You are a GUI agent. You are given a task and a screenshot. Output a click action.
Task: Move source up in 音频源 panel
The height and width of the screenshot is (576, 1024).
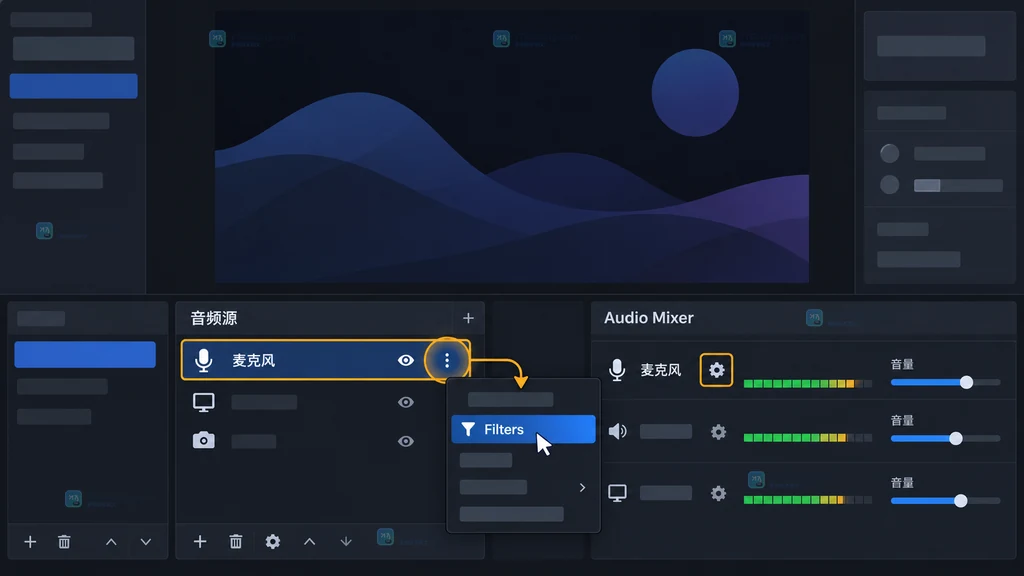tap(310, 541)
